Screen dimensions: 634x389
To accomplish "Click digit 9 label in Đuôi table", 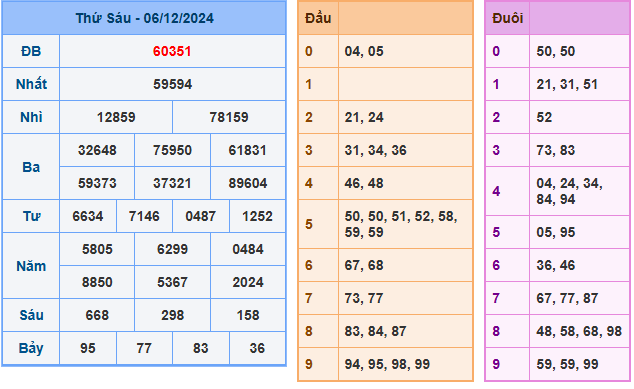I will point(496,364).
